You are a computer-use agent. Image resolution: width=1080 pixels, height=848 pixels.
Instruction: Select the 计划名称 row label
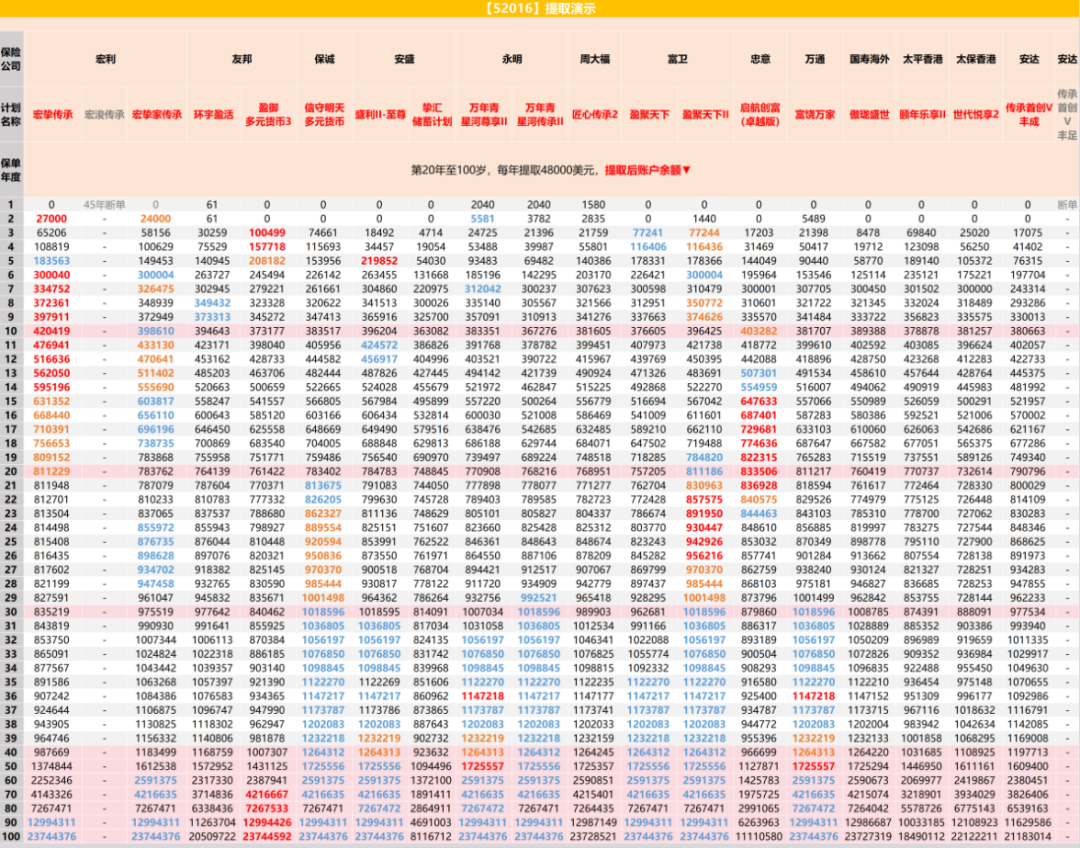point(11,115)
